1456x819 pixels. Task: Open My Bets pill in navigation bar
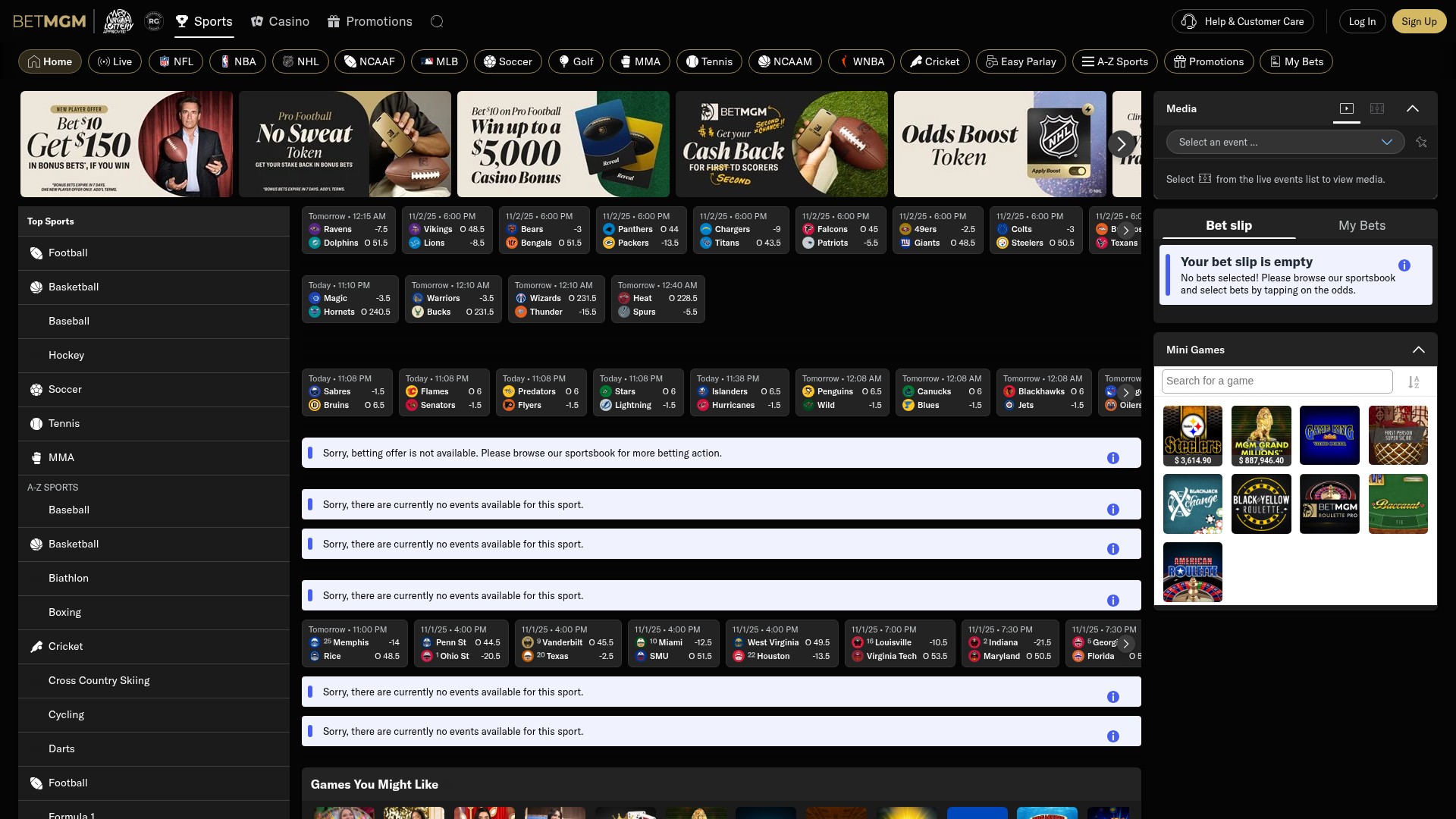point(1296,61)
